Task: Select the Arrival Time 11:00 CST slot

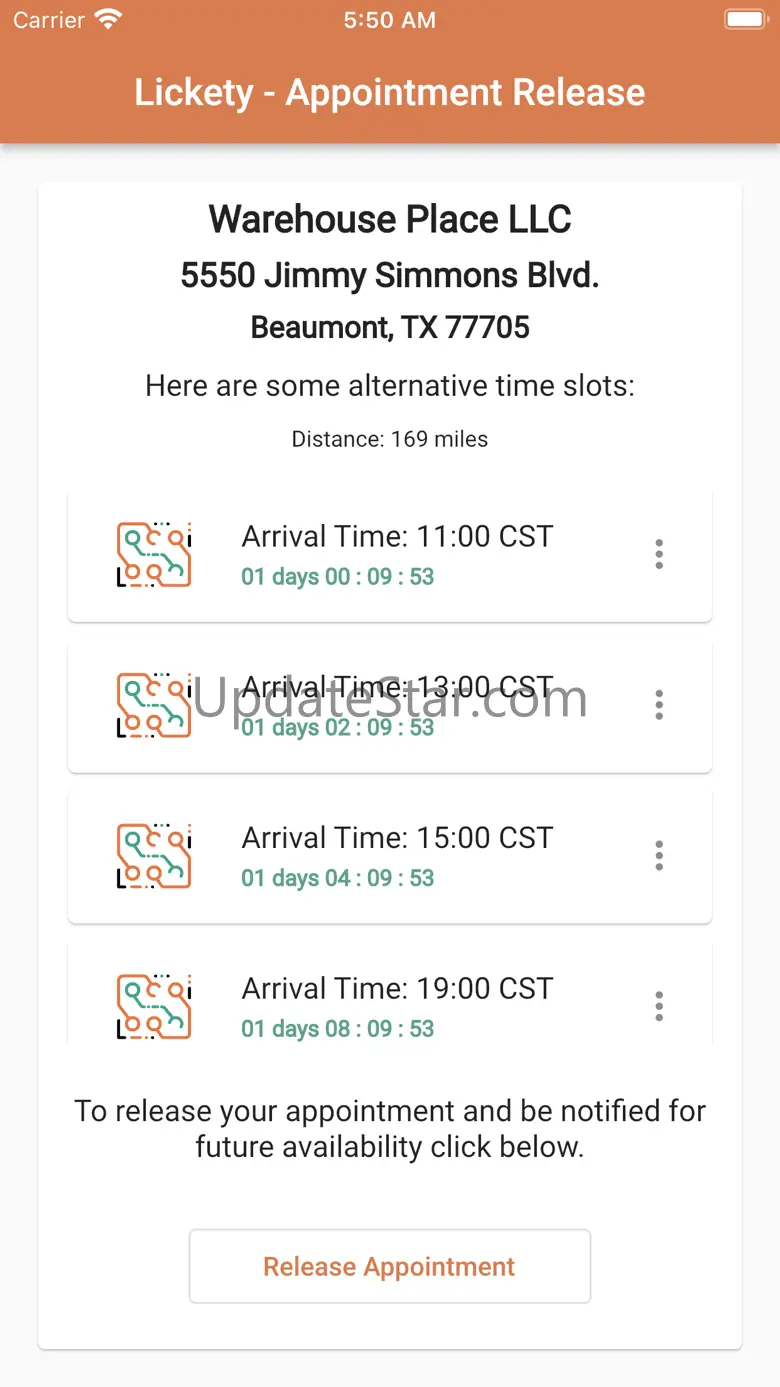Action: coord(397,537)
